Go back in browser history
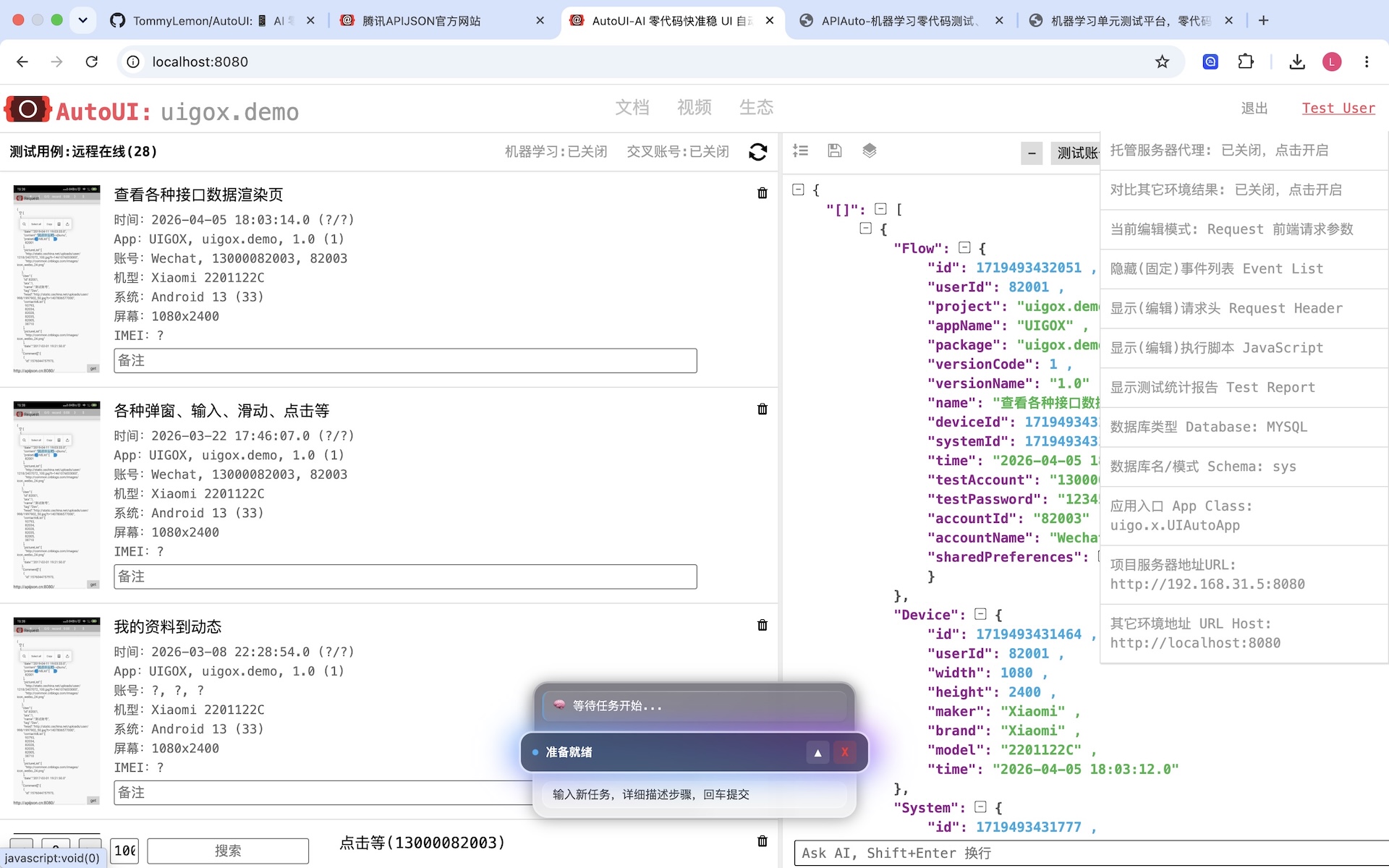This screenshot has width=1389, height=868. click(22, 61)
